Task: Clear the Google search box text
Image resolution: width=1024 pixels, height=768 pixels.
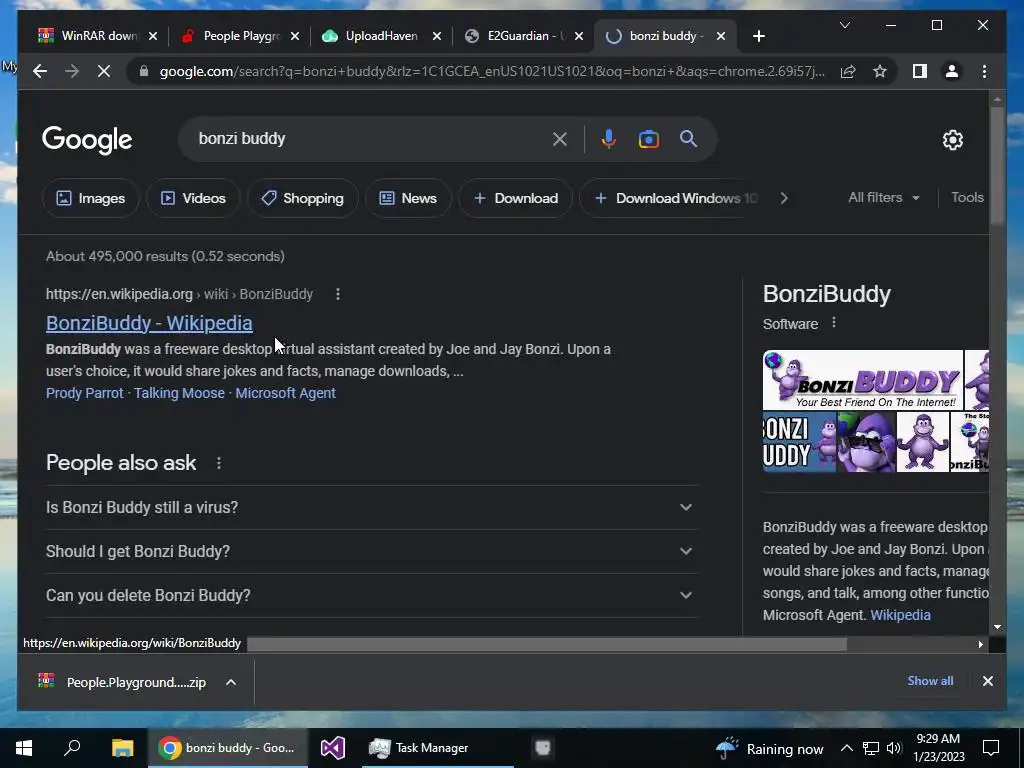Action: (x=560, y=139)
